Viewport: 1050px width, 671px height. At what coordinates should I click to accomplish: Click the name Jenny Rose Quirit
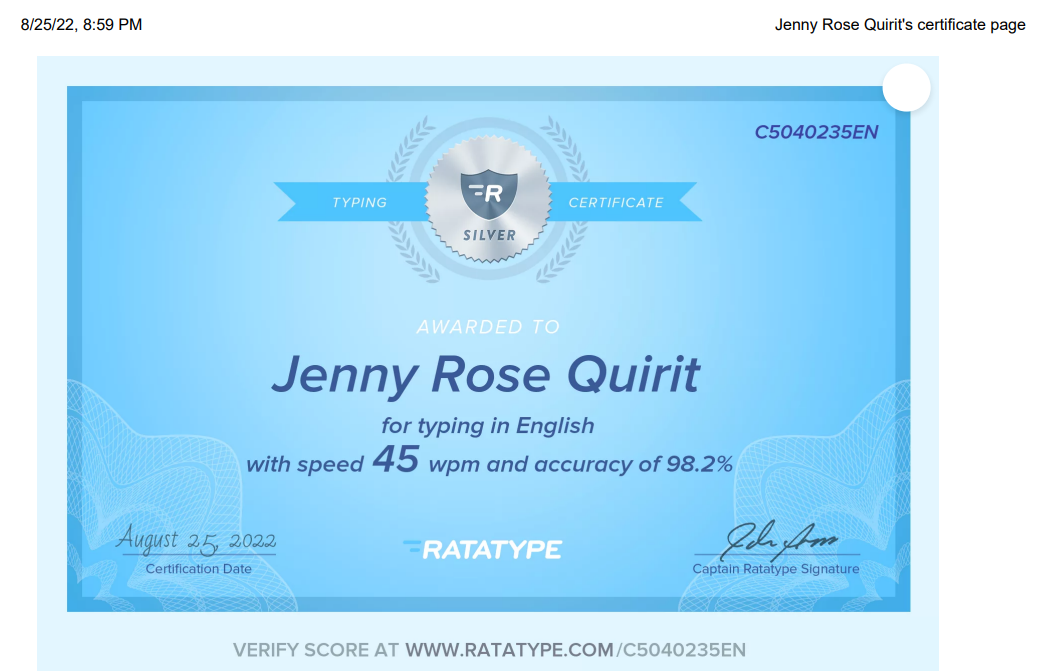click(486, 374)
